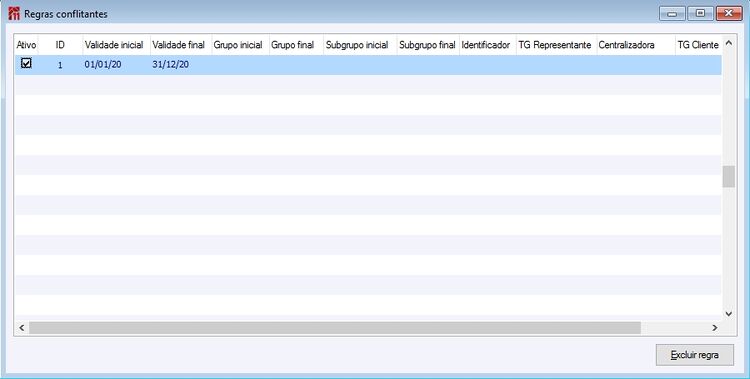Select the 01/01/20 date cell
Viewport: 750px width, 379px height.
click(116, 65)
